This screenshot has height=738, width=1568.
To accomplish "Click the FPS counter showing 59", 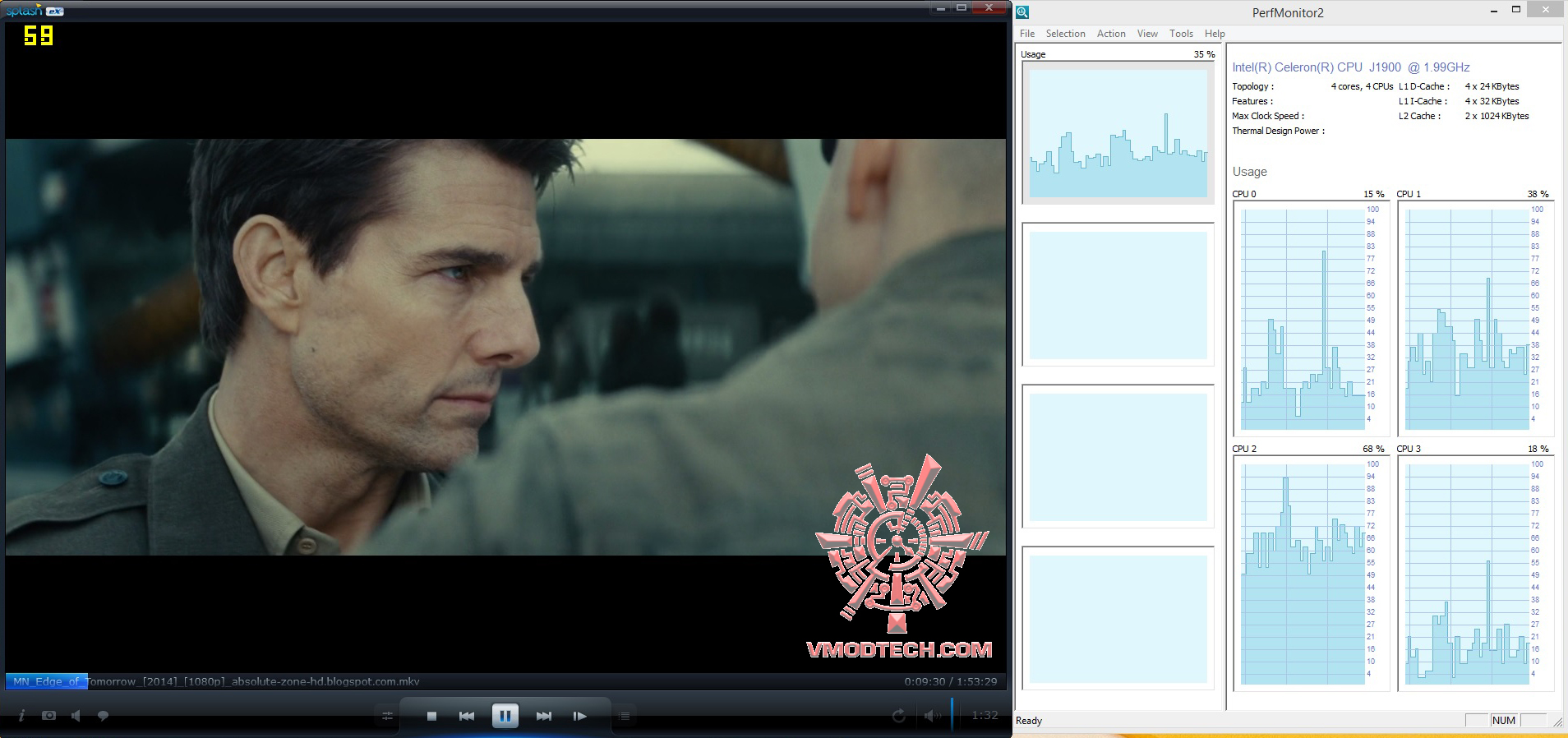I will click(38, 35).
